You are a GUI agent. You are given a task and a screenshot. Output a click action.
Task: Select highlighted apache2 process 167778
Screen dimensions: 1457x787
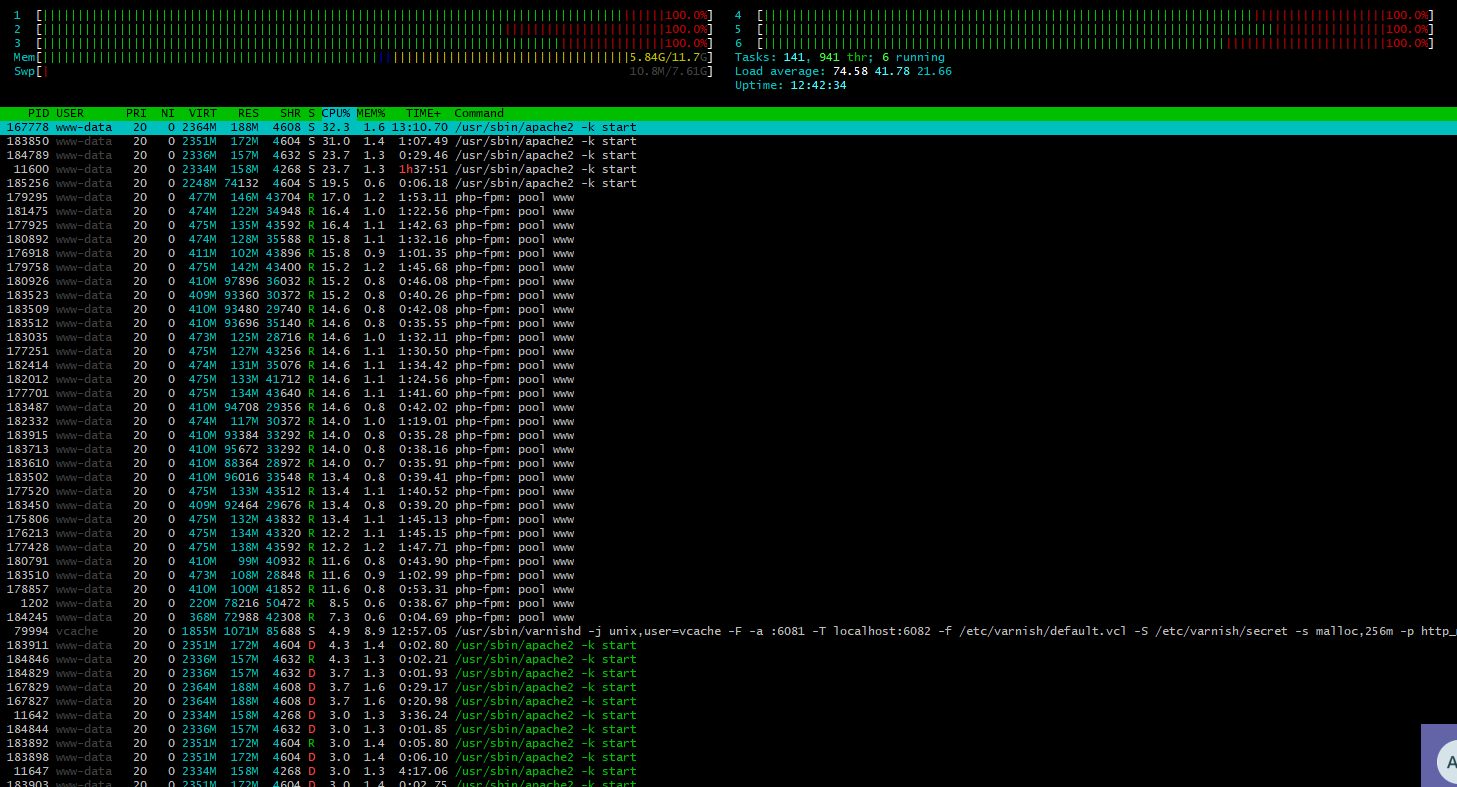728,127
